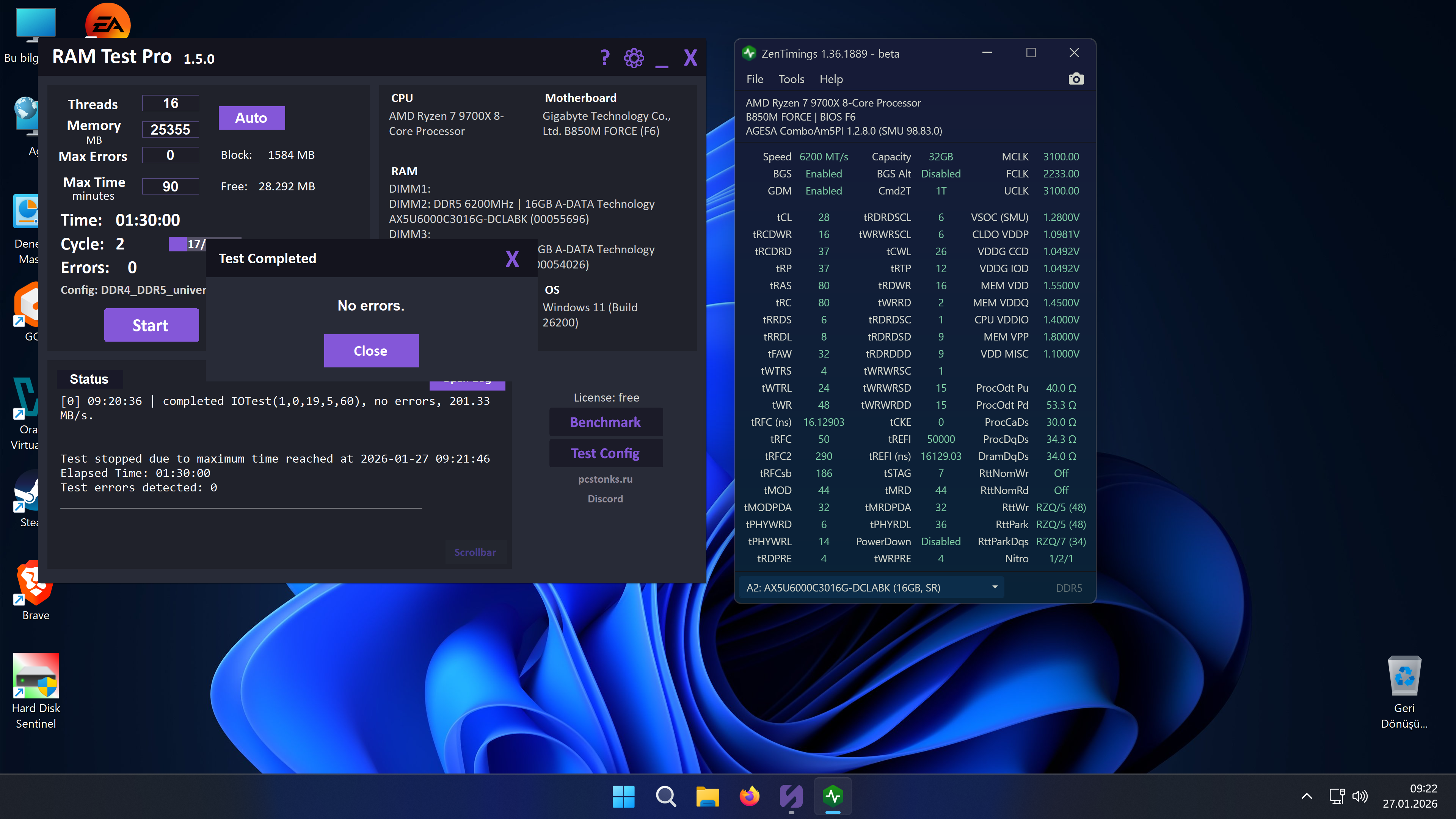The width and height of the screenshot is (1456, 819).
Task: Open ZenTimings Tools menu
Action: click(x=791, y=79)
